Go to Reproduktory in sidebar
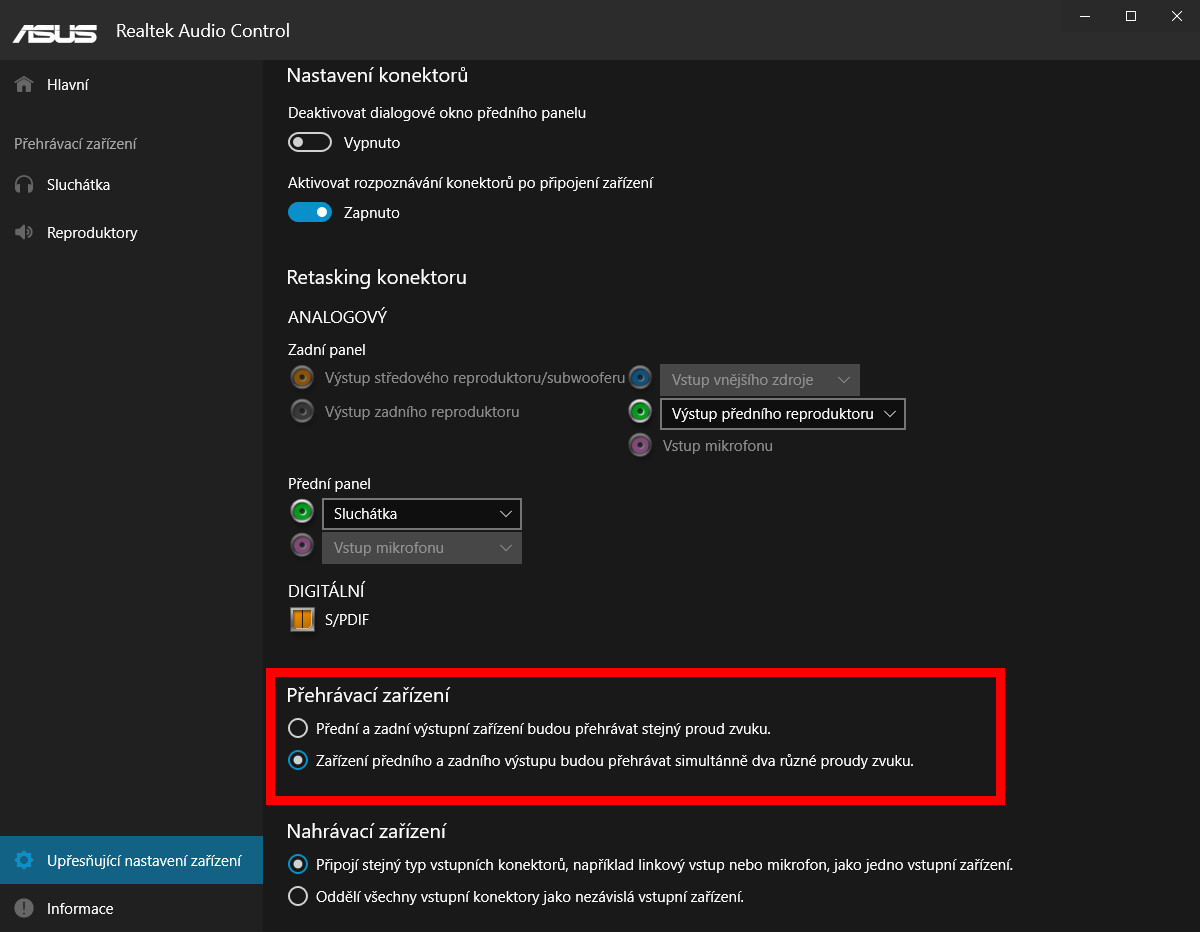 91,233
